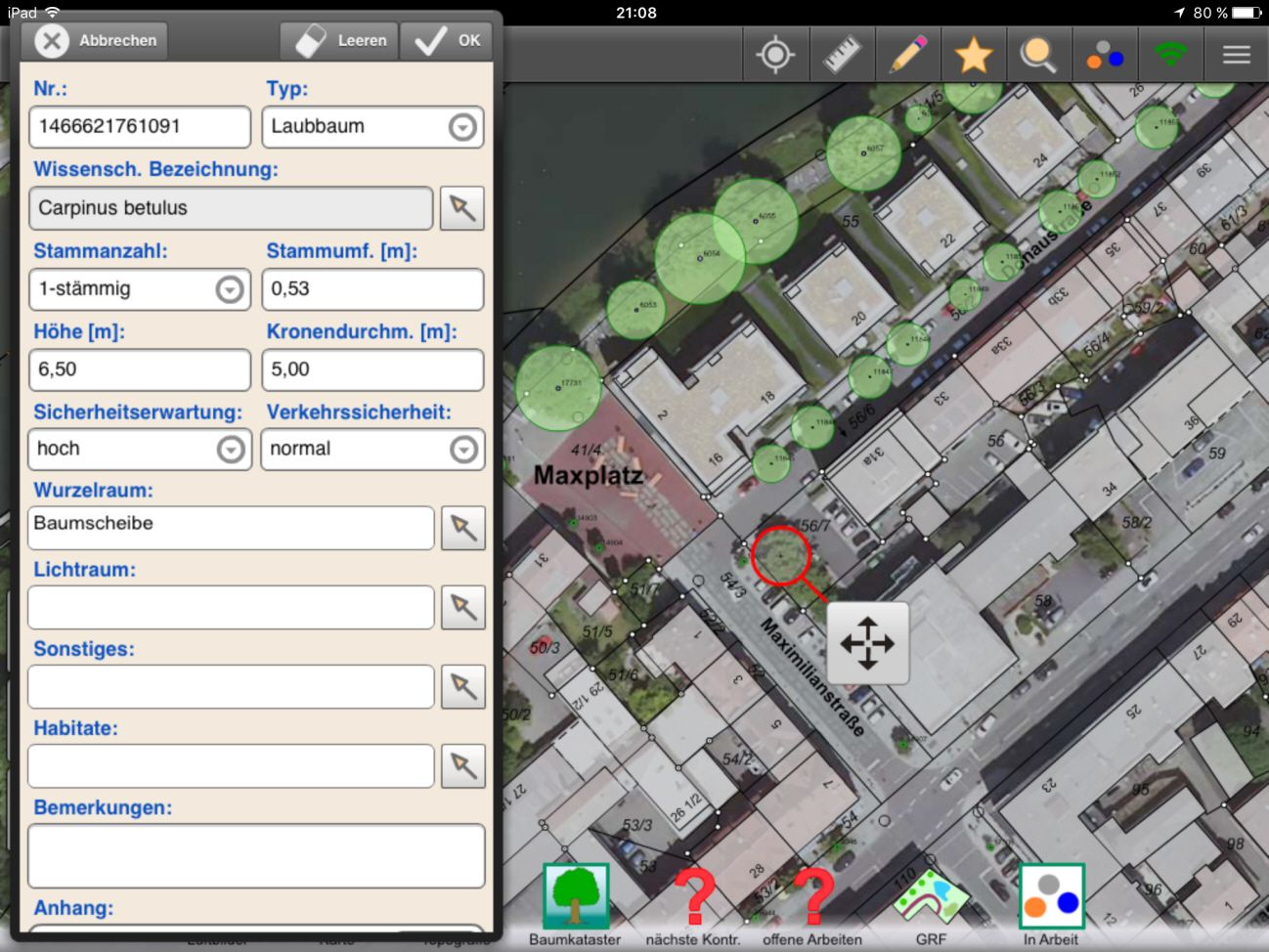Open the offene Arbeiten tab
Screen dimensions: 1269x952
(x=811, y=905)
